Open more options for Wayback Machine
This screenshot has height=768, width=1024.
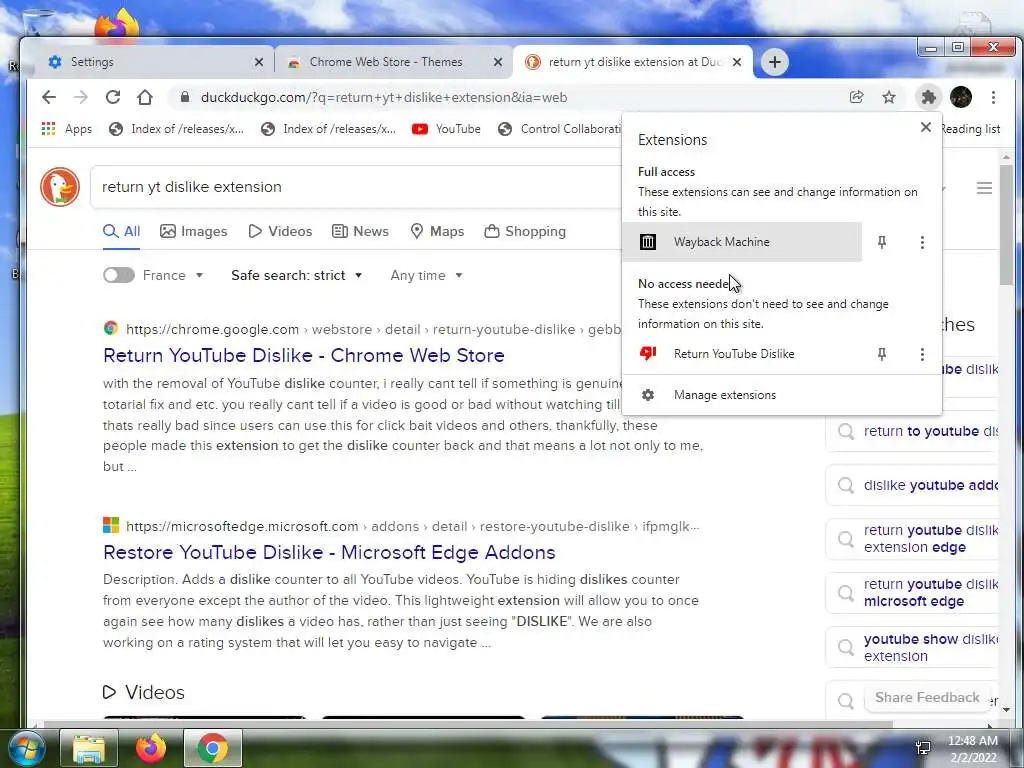pos(922,242)
